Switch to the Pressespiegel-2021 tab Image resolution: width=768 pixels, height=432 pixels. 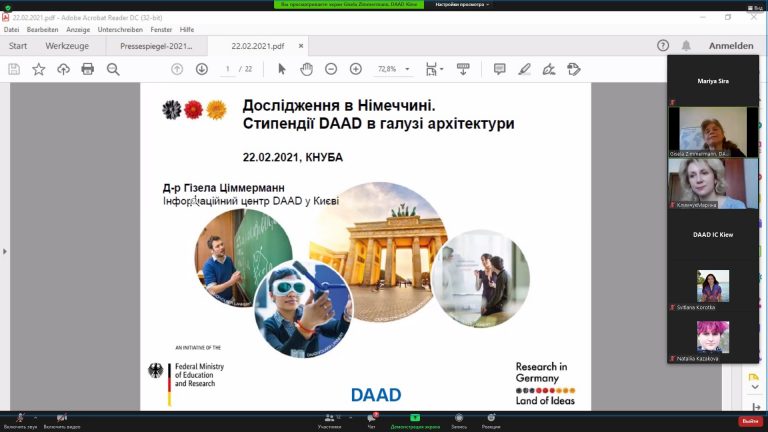click(x=155, y=46)
